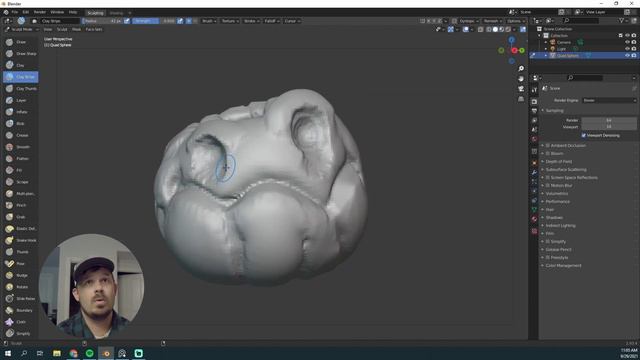Select the Boundary brush tool
The height and width of the screenshot is (360, 640).
pos(20,310)
